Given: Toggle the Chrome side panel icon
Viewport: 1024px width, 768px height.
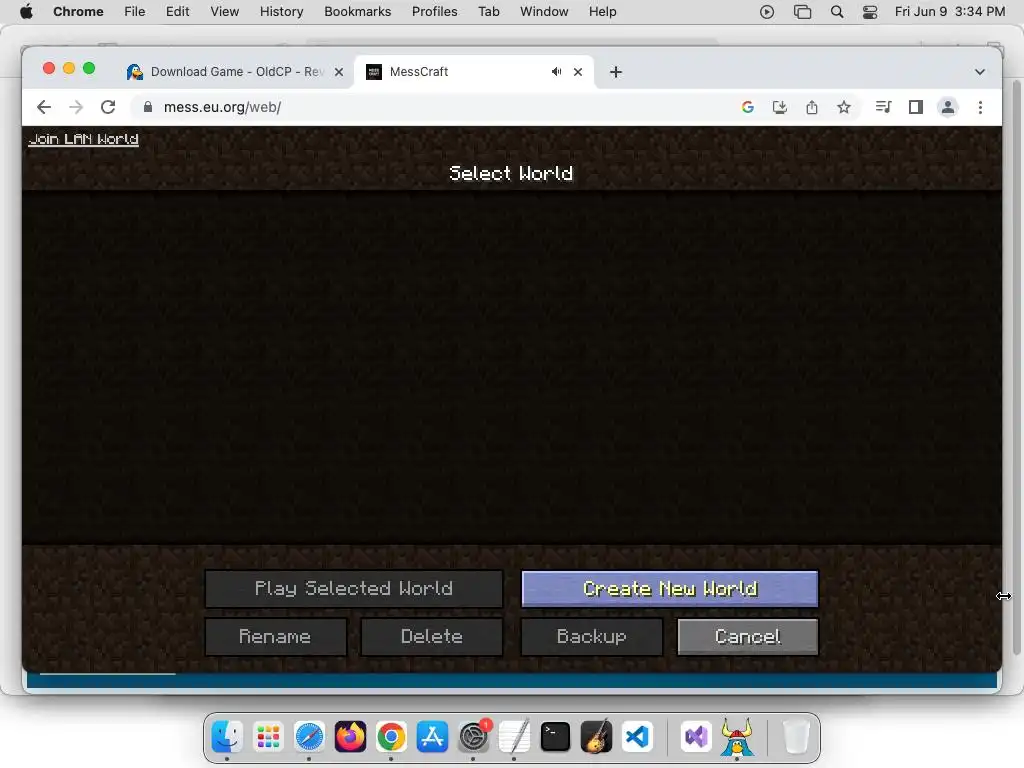Looking at the screenshot, I should pos(916,107).
